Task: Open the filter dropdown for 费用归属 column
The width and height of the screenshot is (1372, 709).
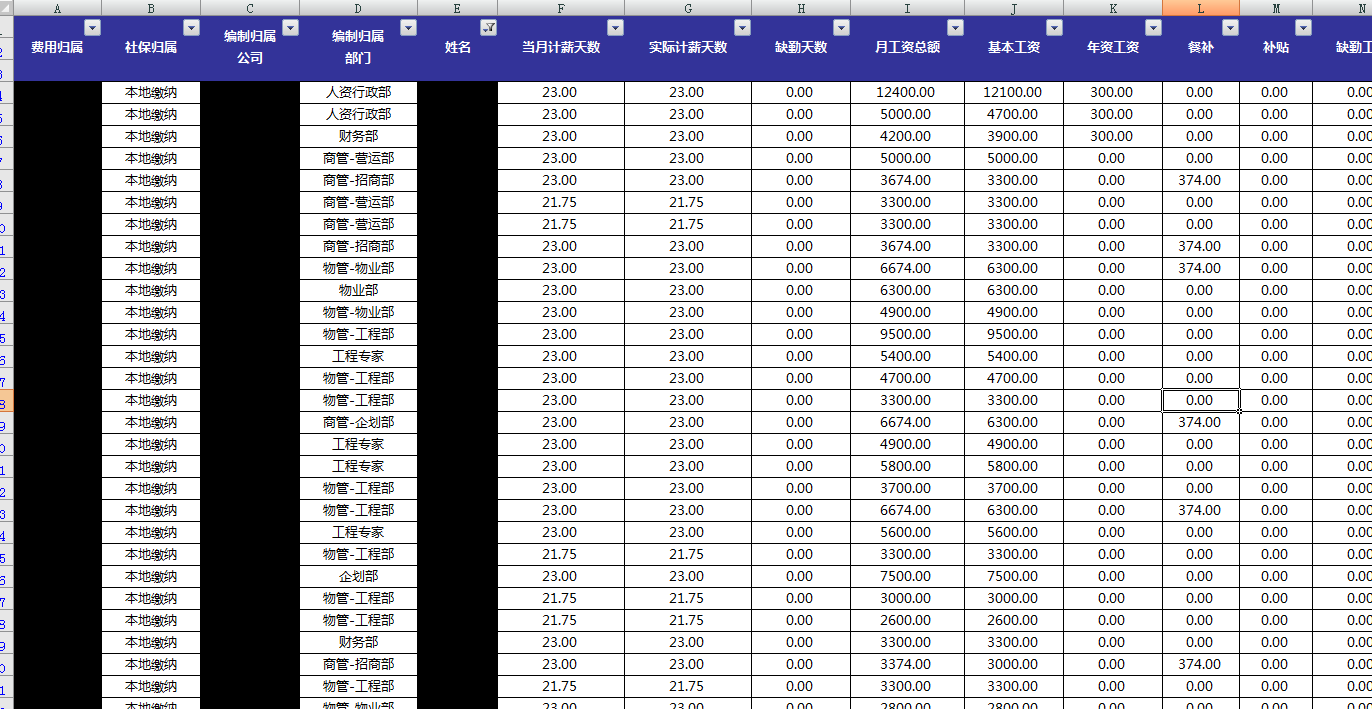Action: (x=93, y=28)
